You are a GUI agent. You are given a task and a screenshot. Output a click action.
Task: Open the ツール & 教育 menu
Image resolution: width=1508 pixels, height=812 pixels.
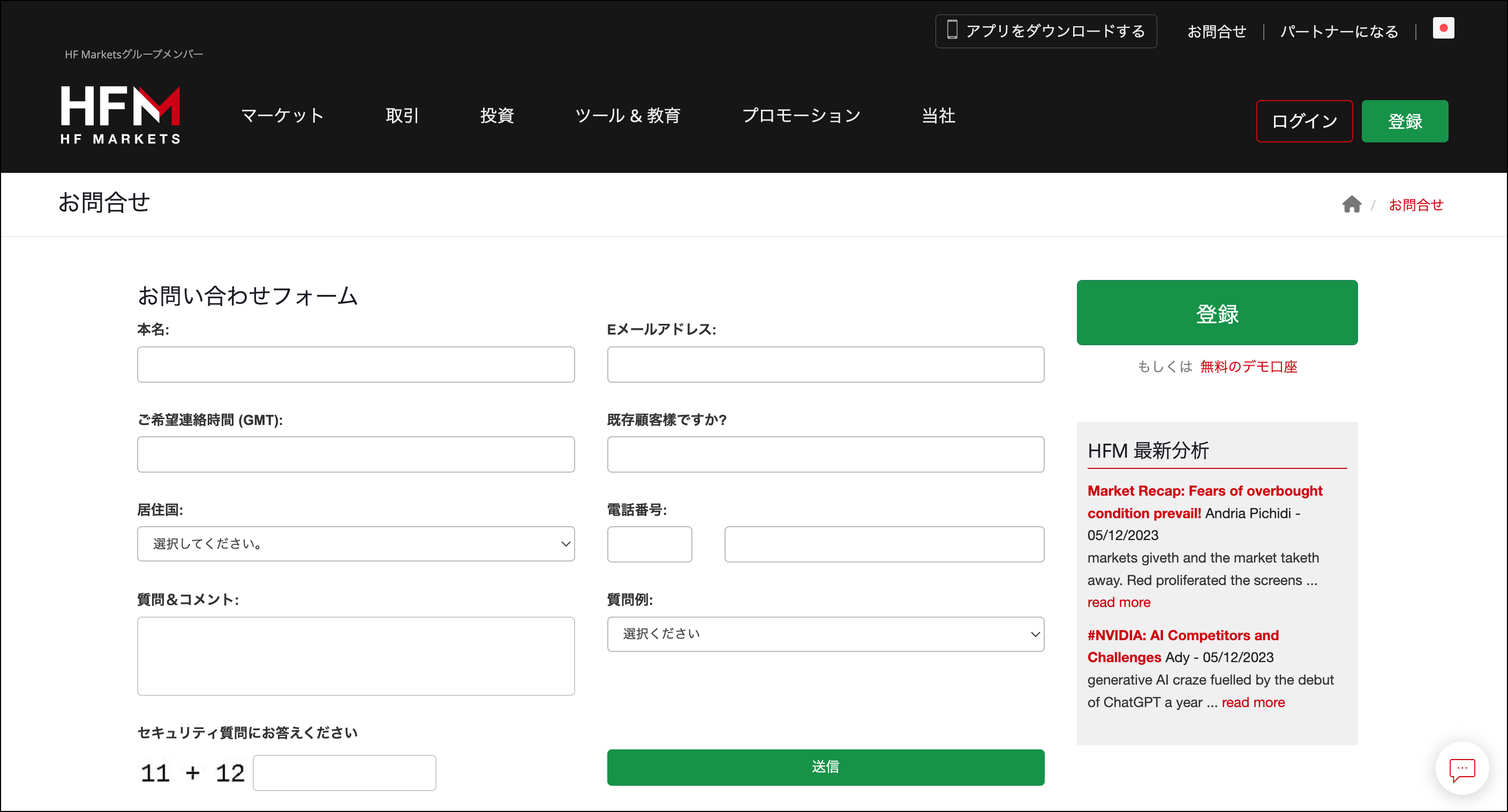click(x=628, y=115)
